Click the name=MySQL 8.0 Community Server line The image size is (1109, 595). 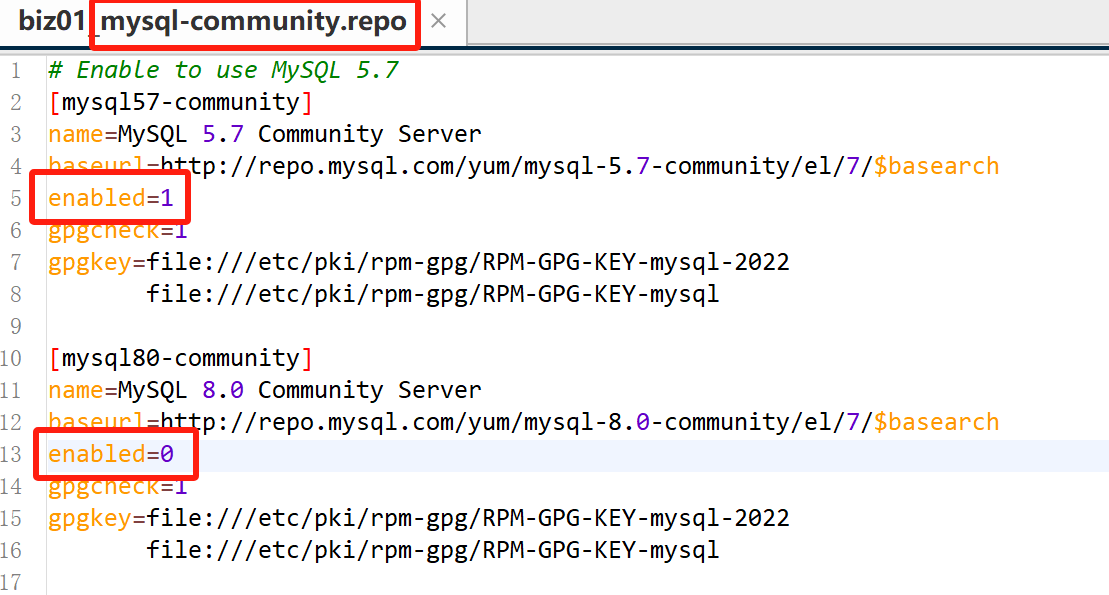point(265,391)
